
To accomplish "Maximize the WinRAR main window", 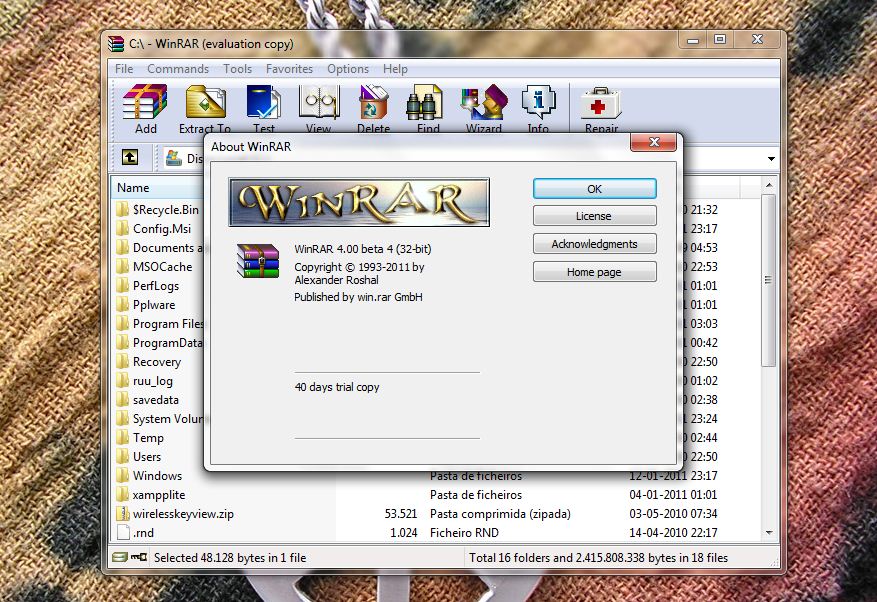I will tap(720, 40).
